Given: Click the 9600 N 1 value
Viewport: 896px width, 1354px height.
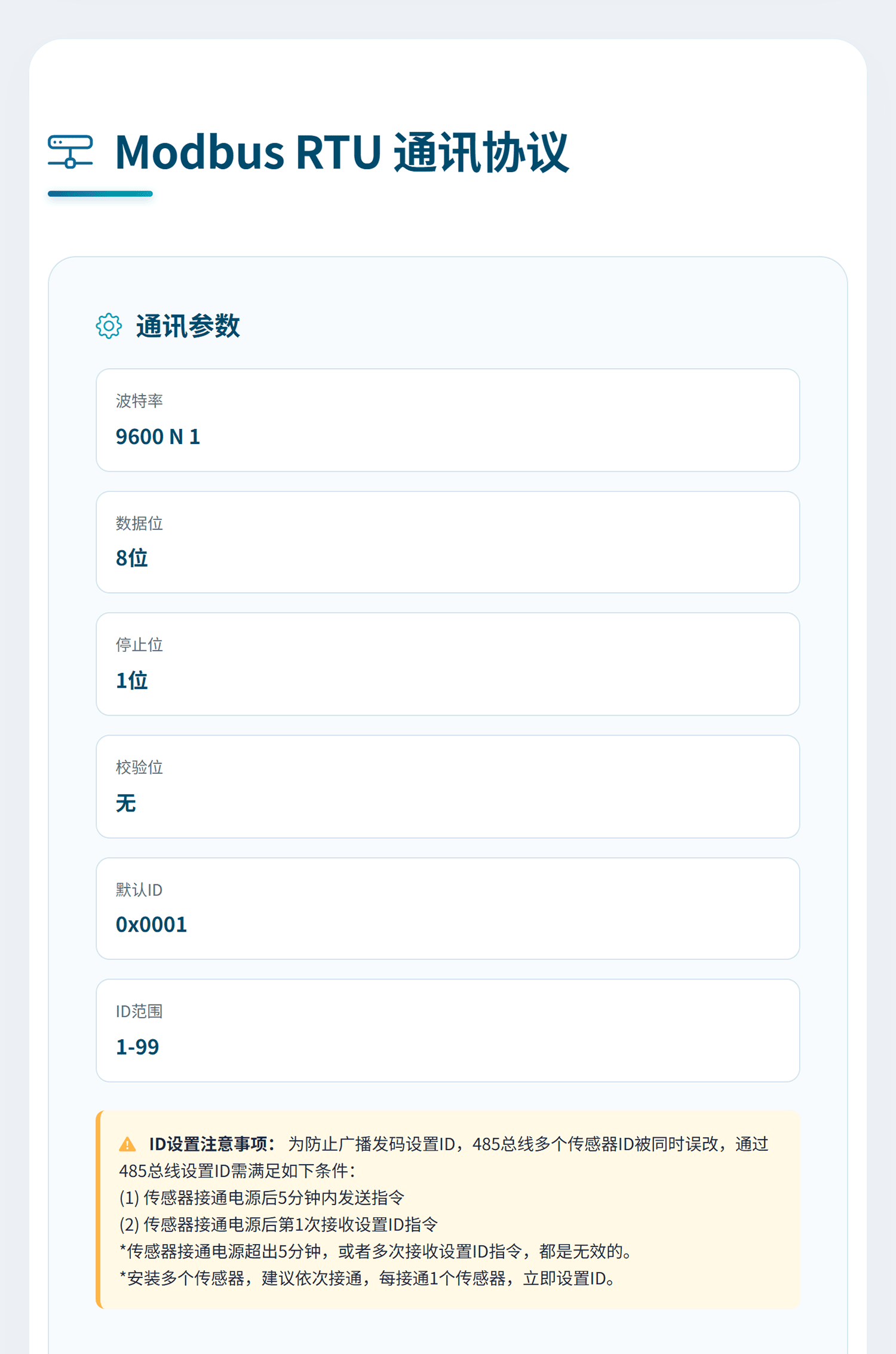Looking at the screenshot, I should (158, 437).
